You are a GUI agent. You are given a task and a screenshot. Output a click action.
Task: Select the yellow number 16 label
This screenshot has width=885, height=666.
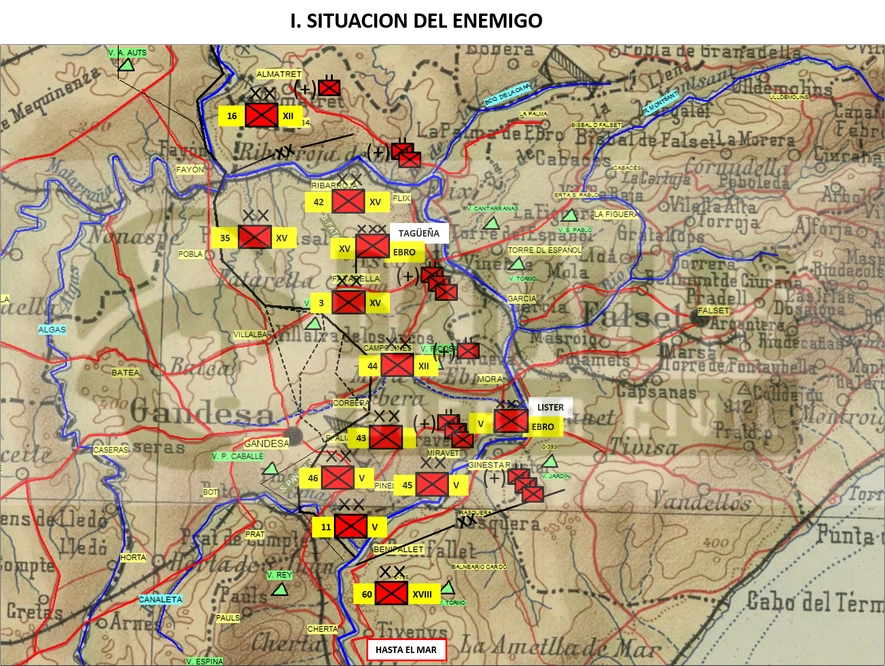(x=232, y=116)
